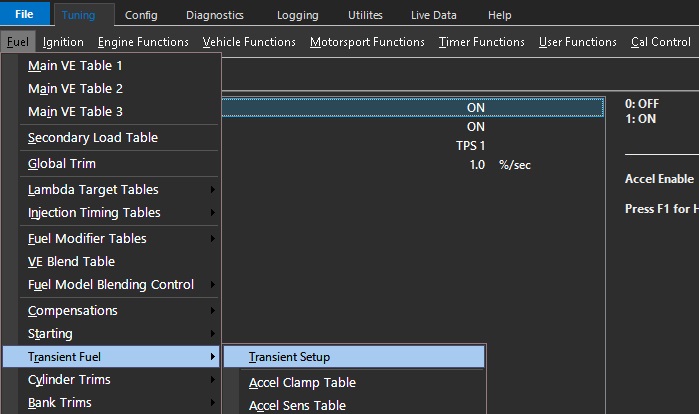Open Secondary Load Table
The height and width of the screenshot is (414, 699).
93,138
